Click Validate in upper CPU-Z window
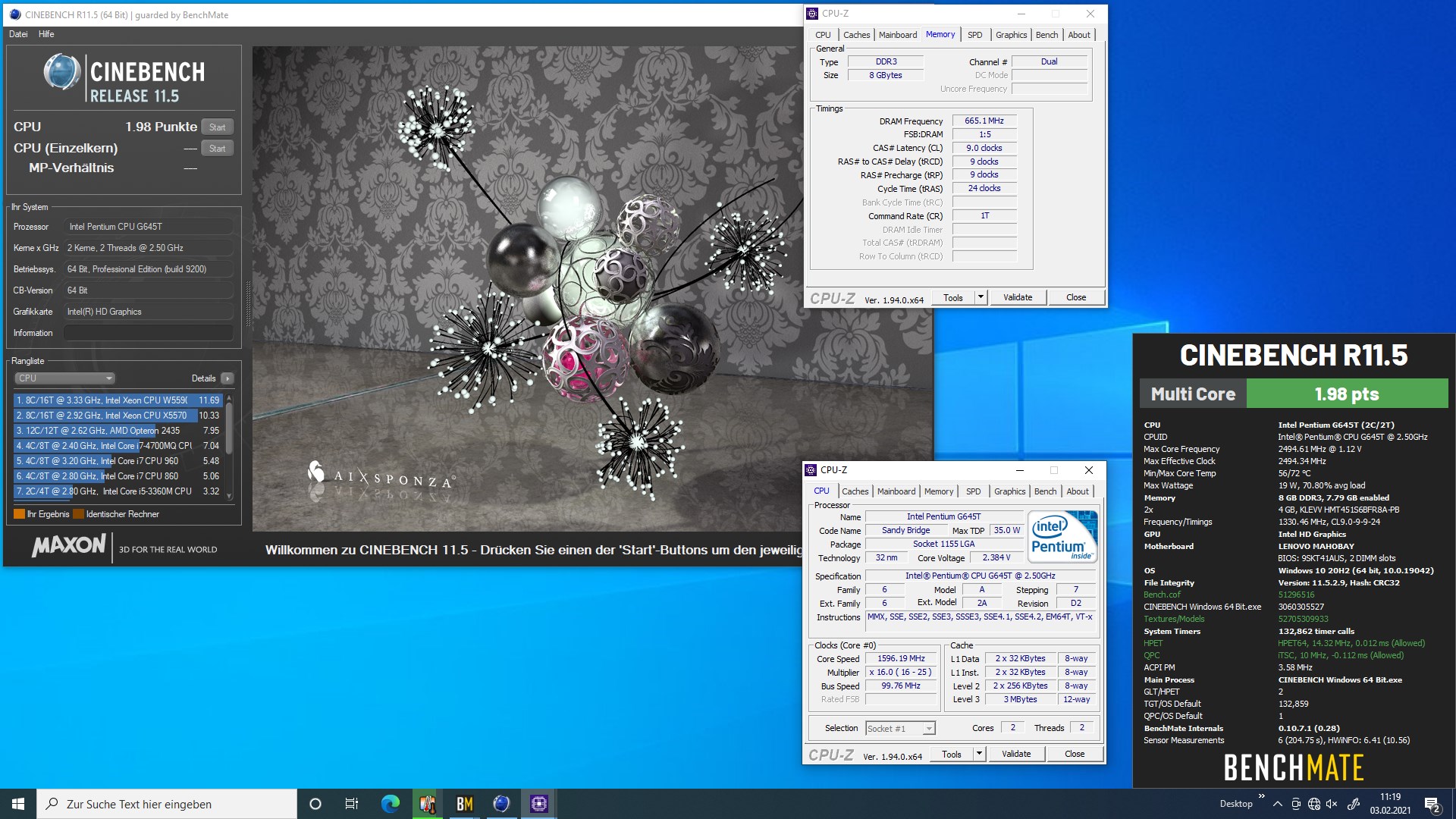 coord(1017,298)
